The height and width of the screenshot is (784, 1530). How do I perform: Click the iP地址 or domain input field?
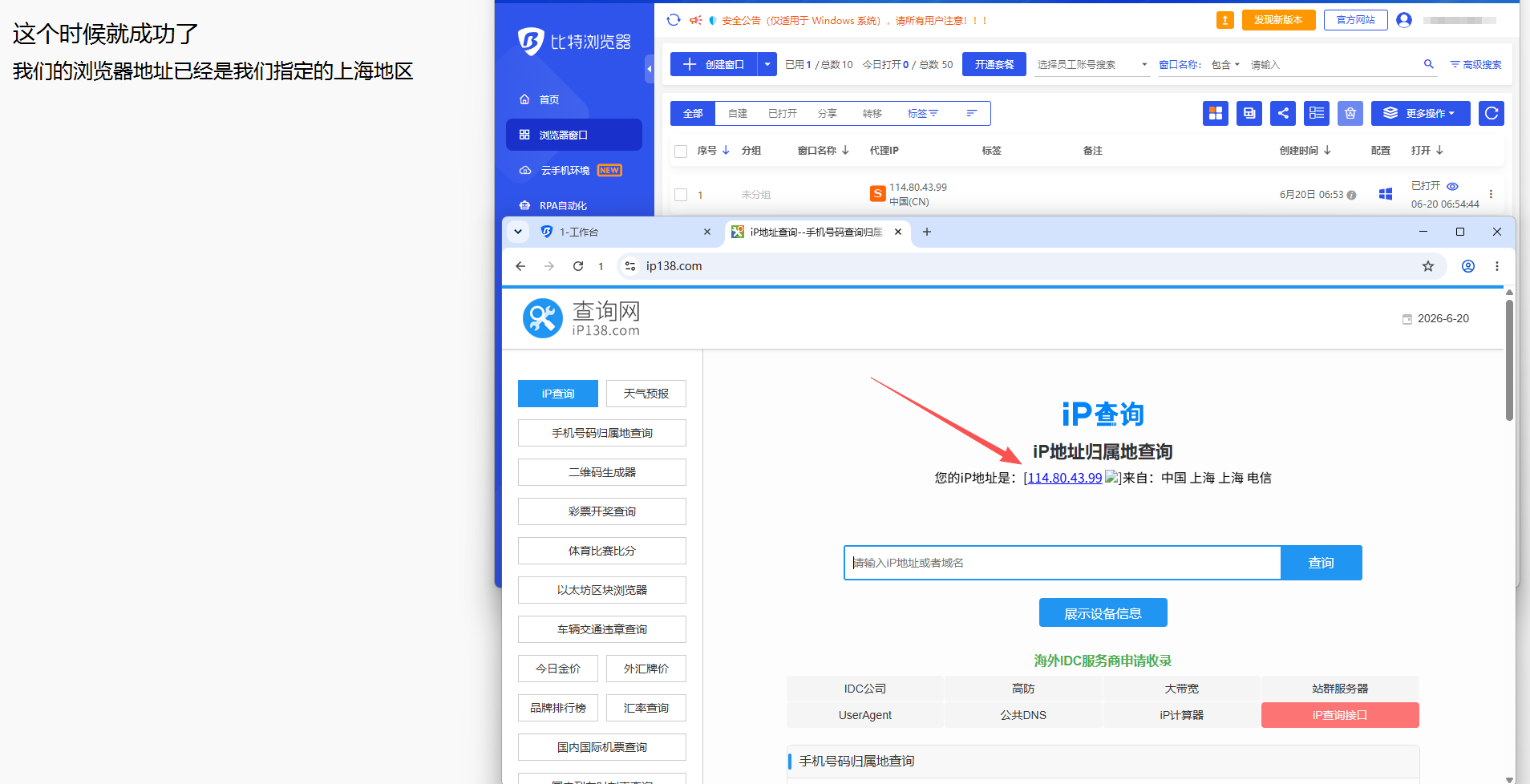(x=1062, y=563)
